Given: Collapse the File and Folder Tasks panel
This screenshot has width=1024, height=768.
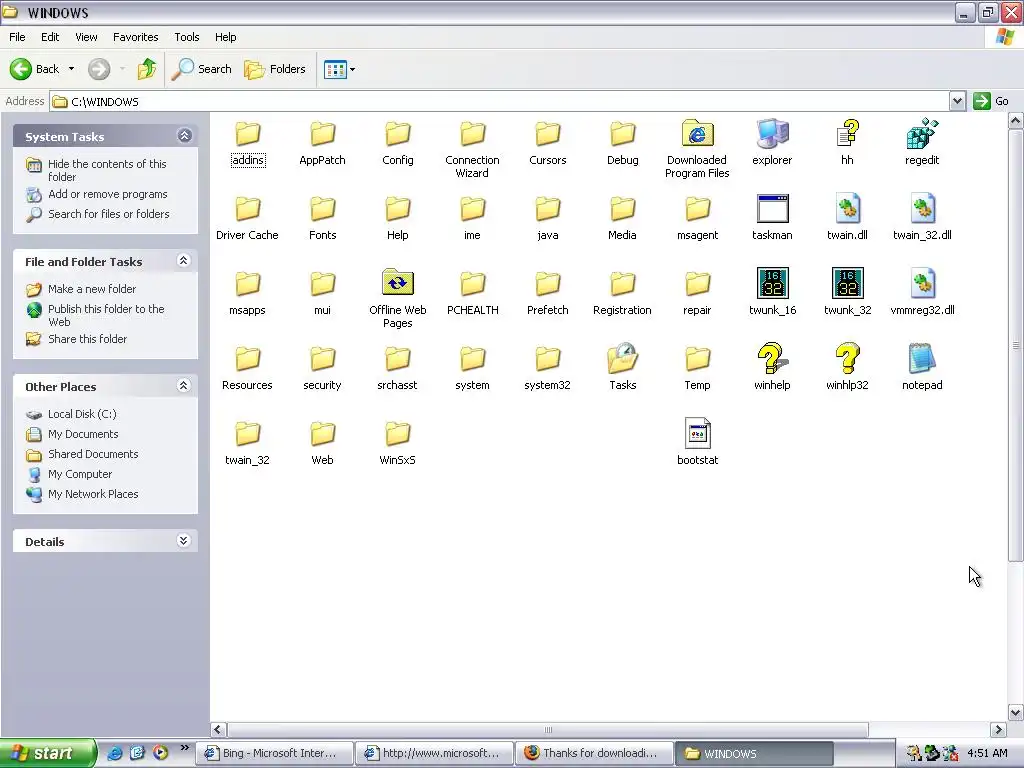Looking at the screenshot, I should click(x=184, y=261).
